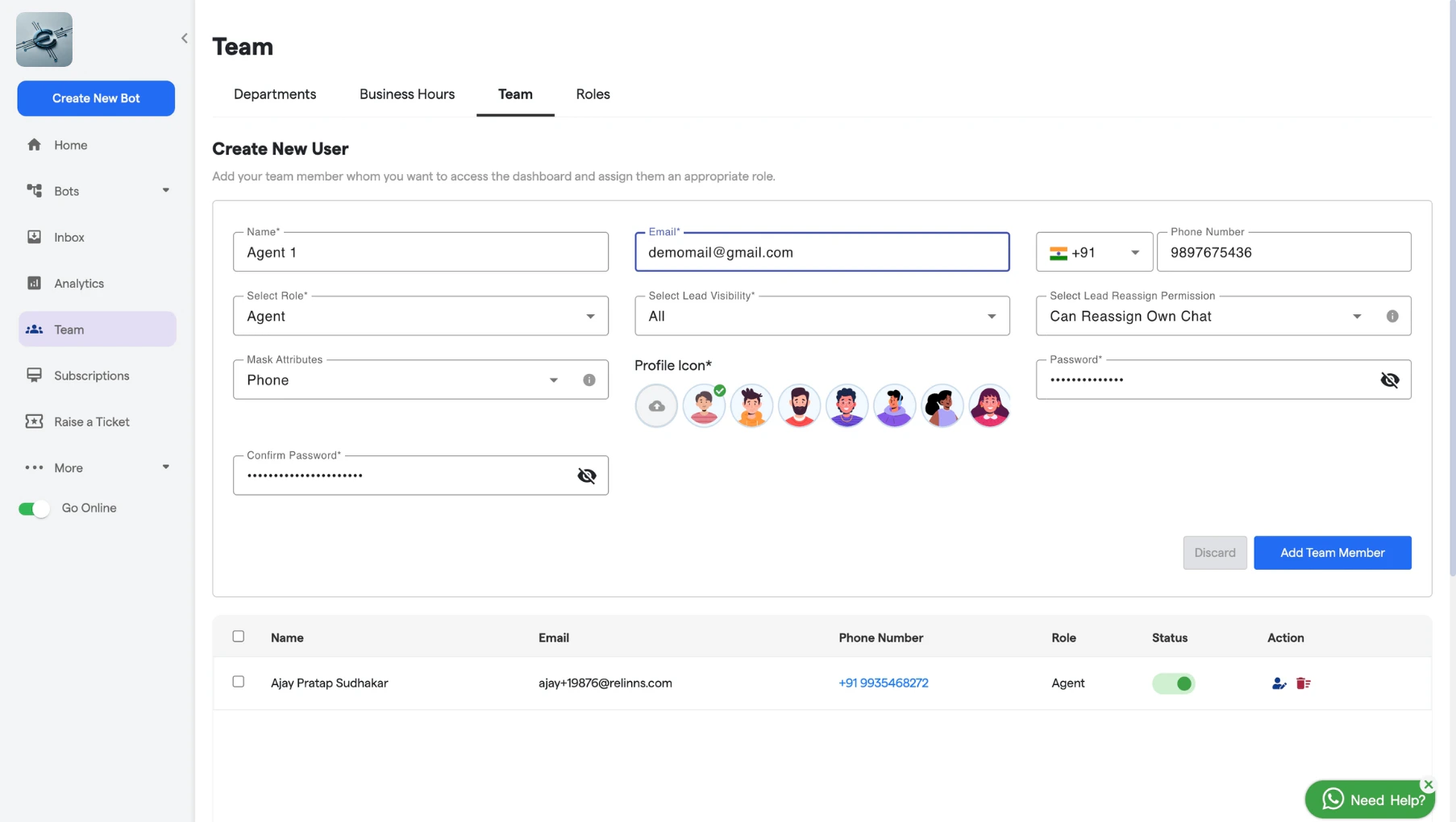The height and width of the screenshot is (822, 1456).
Task: Open Inbox via its sidebar icon
Action: click(34, 237)
